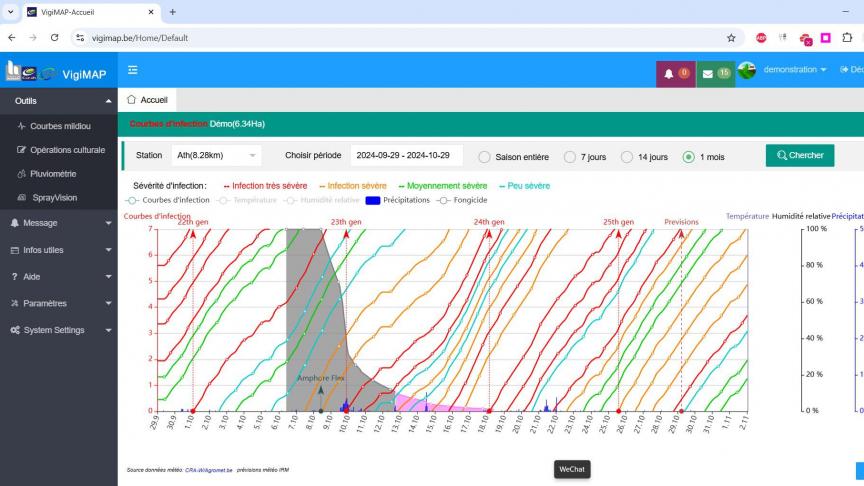
Task: Toggle the hamburger sidebar menu icon
Action: coord(133,70)
